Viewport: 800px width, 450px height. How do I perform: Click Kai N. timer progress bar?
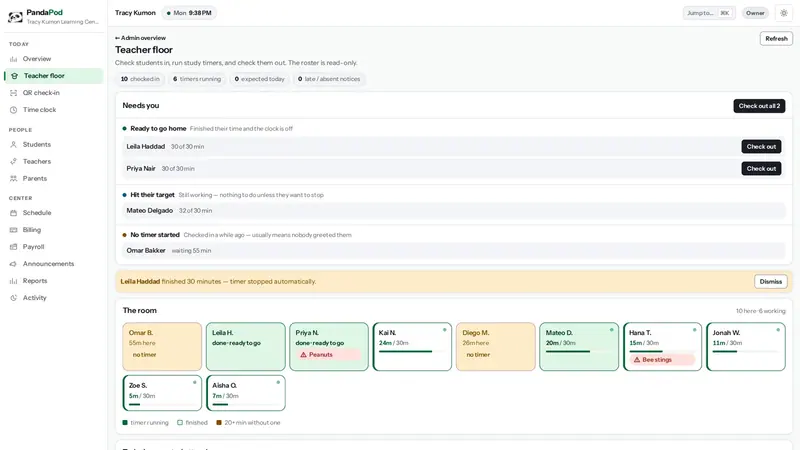(412, 352)
